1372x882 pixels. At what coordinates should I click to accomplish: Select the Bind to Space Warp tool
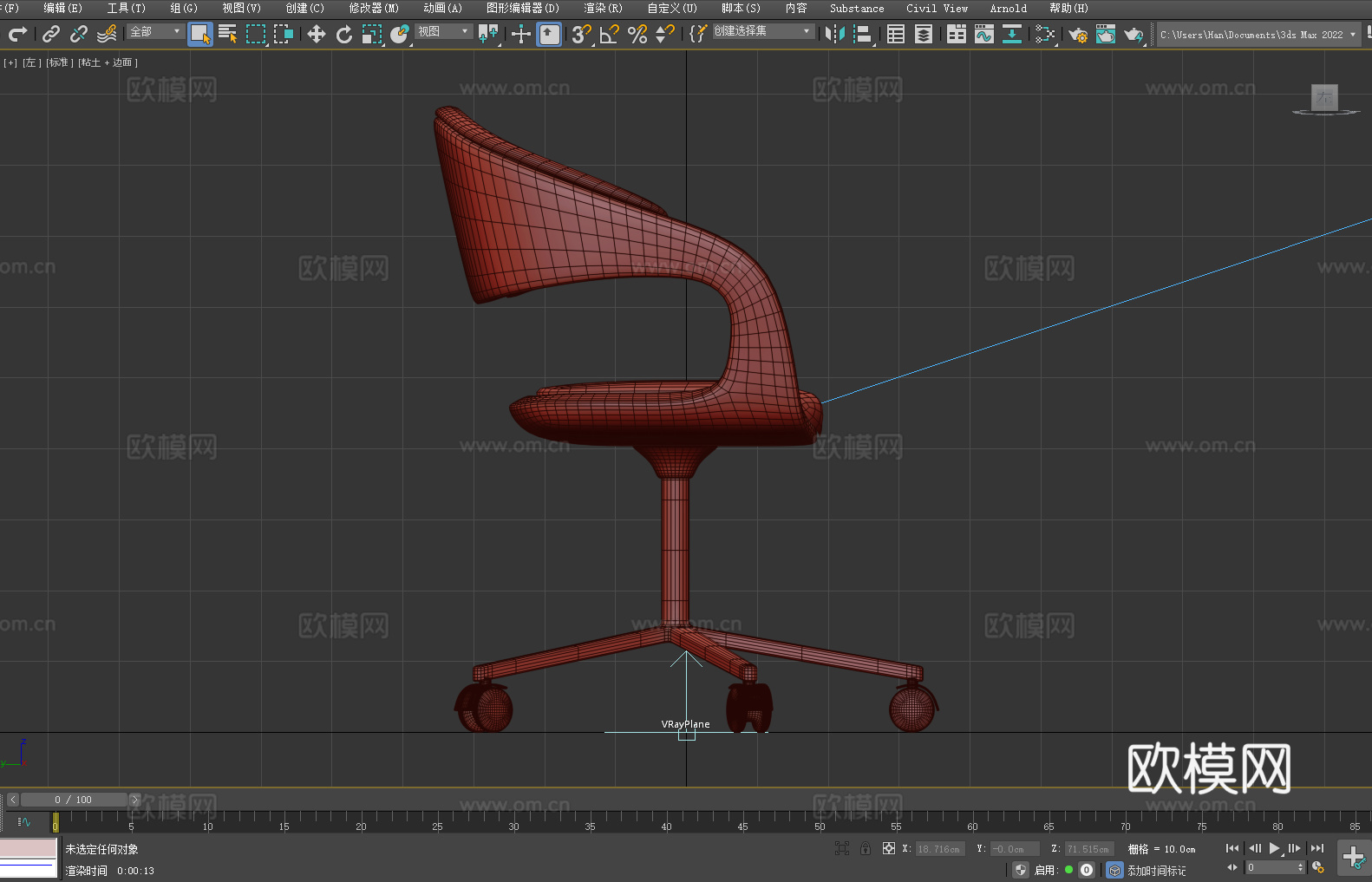click(x=107, y=34)
